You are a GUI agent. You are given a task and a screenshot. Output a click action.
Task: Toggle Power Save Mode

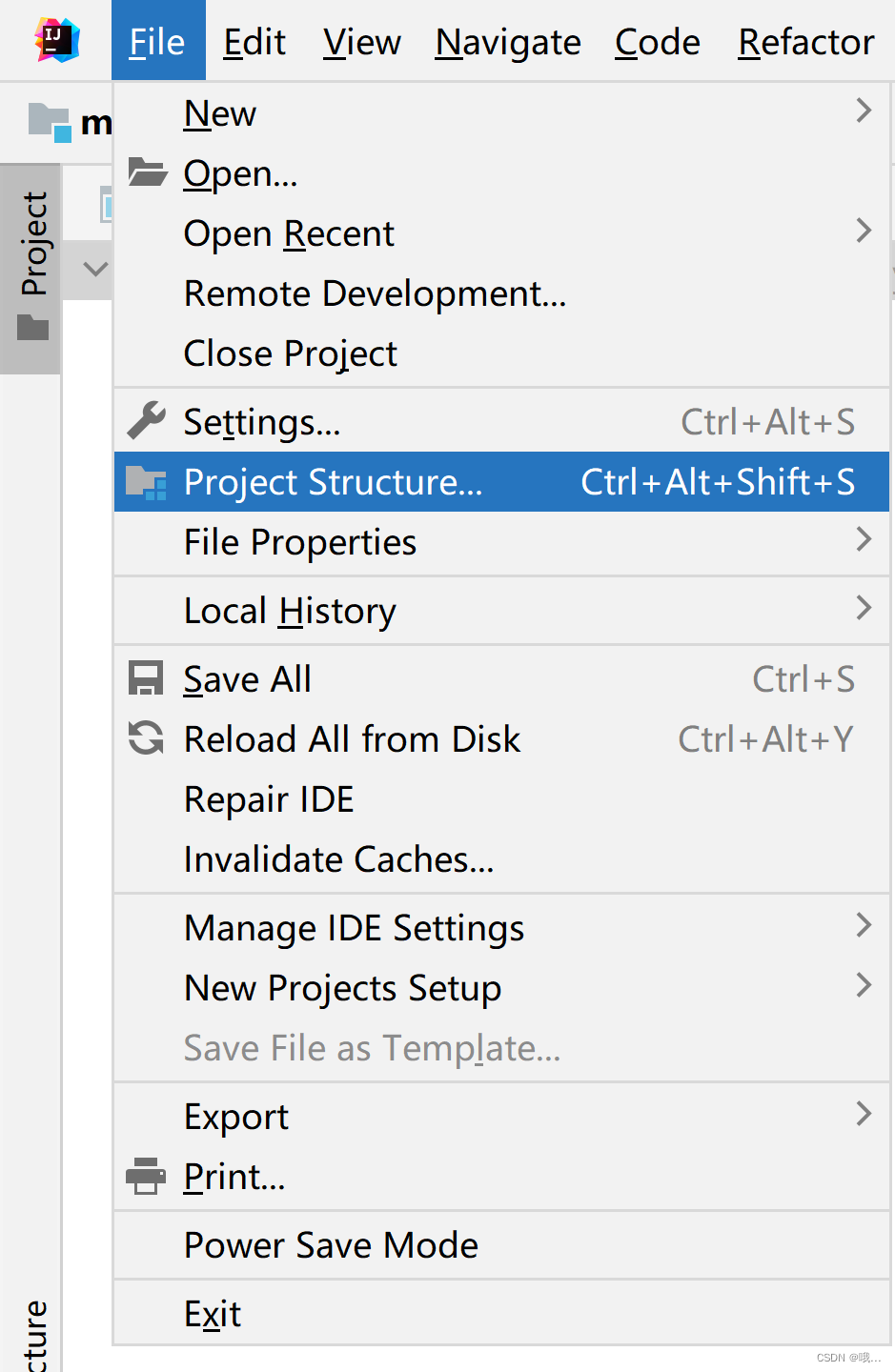pyautogui.click(x=501, y=1245)
